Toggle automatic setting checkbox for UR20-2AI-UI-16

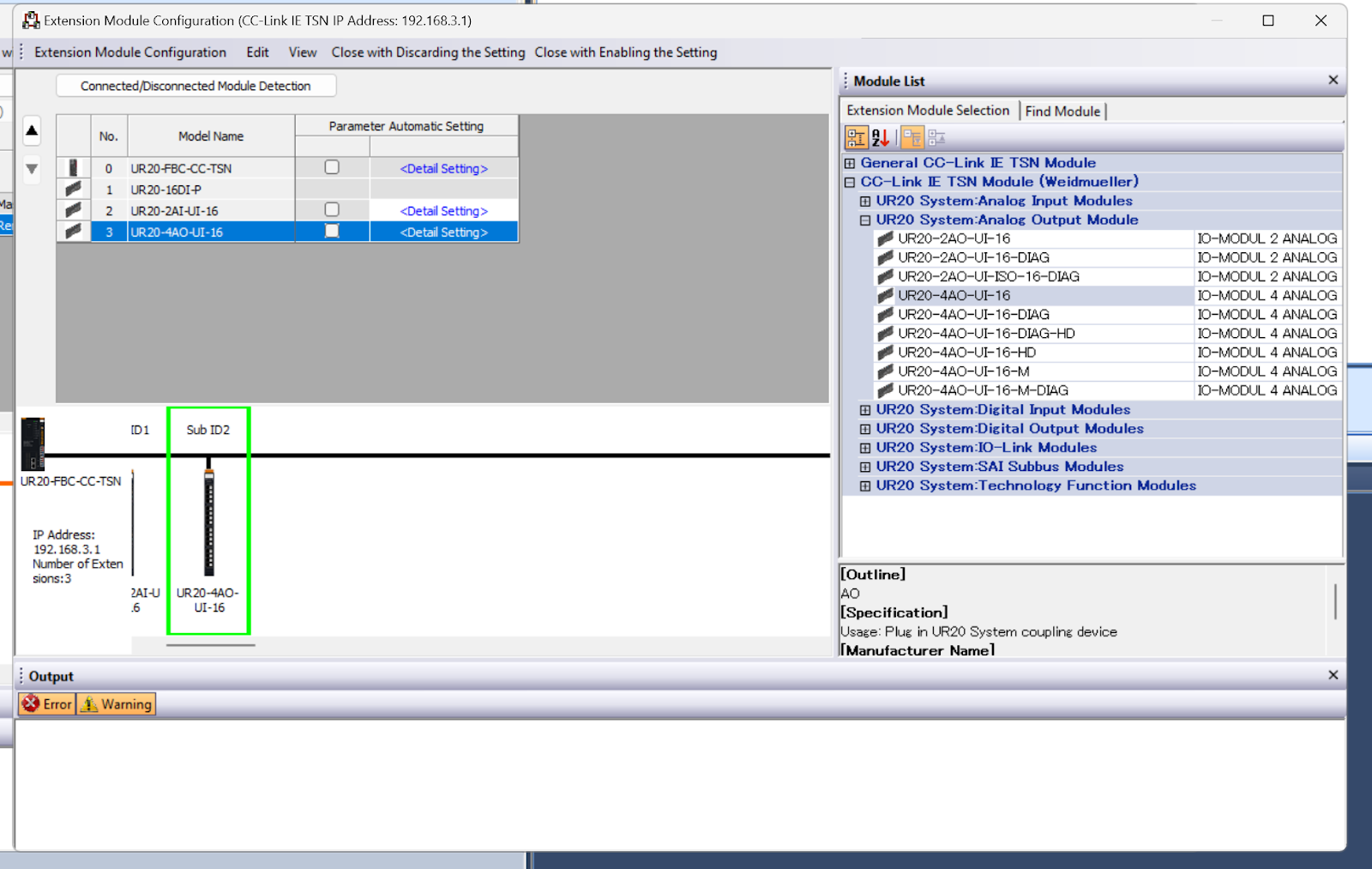click(332, 209)
